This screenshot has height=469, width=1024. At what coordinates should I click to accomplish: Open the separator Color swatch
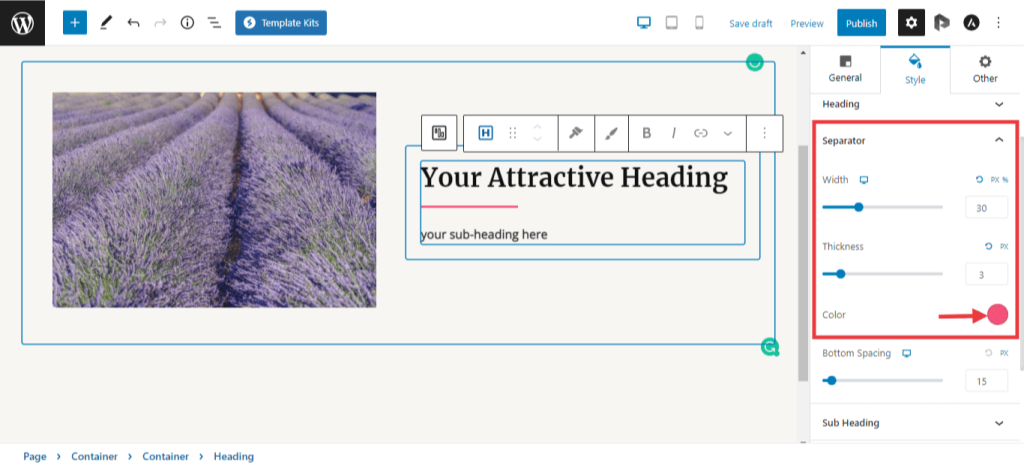click(997, 315)
